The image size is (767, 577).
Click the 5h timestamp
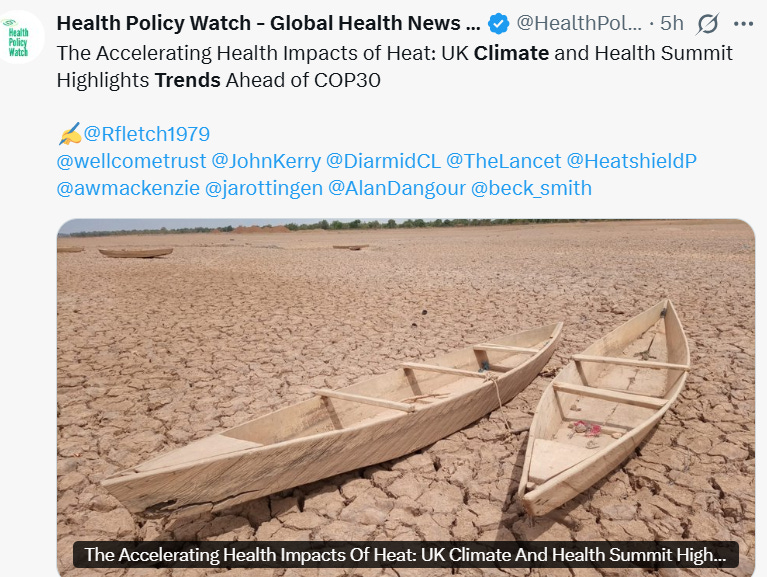tap(671, 23)
